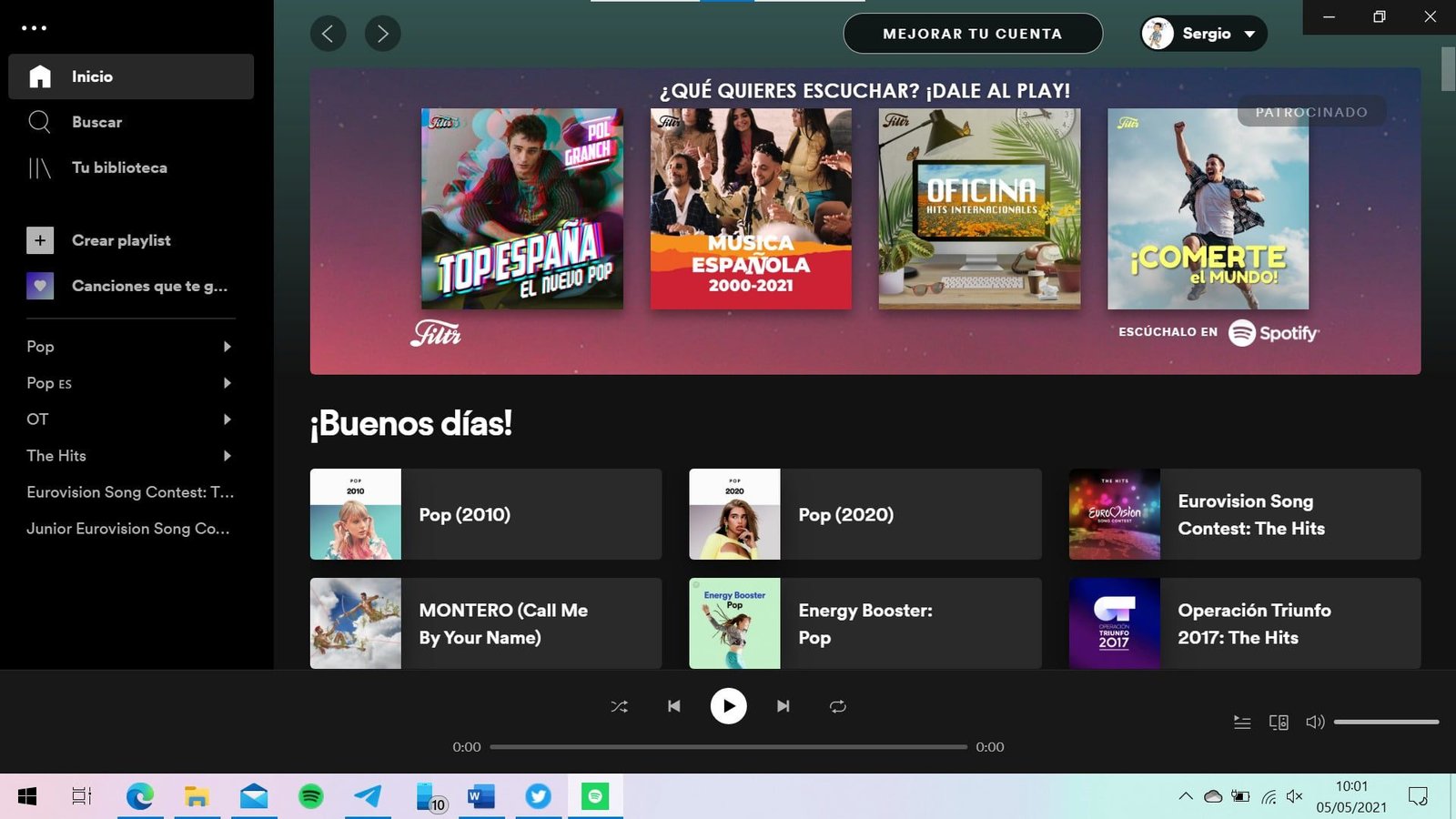Launch Microsoft Edge from taskbar
1456x819 pixels.
[139, 797]
